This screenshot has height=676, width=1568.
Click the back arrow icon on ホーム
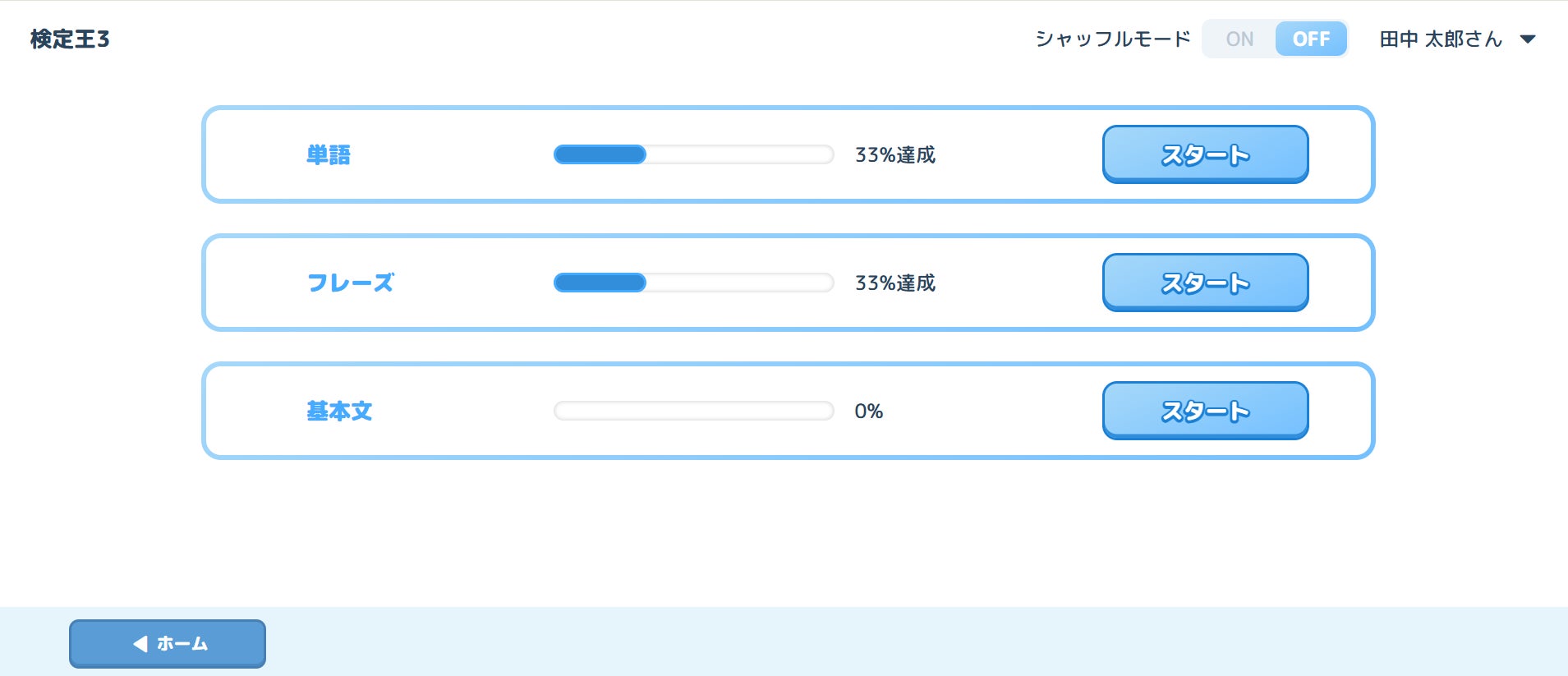pos(140,644)
